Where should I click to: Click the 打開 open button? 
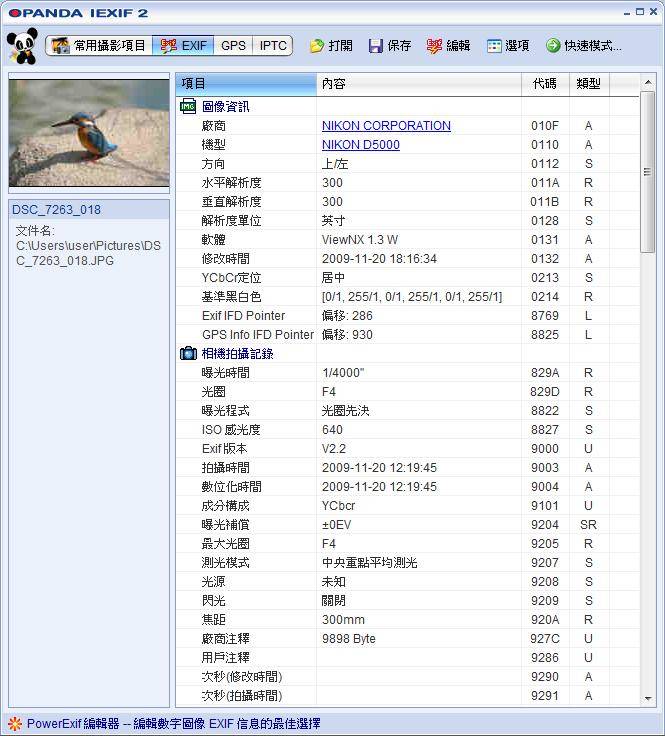(331, 46)
